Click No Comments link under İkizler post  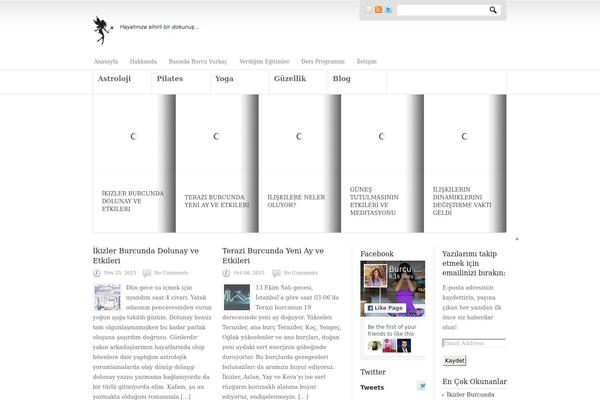171,273
